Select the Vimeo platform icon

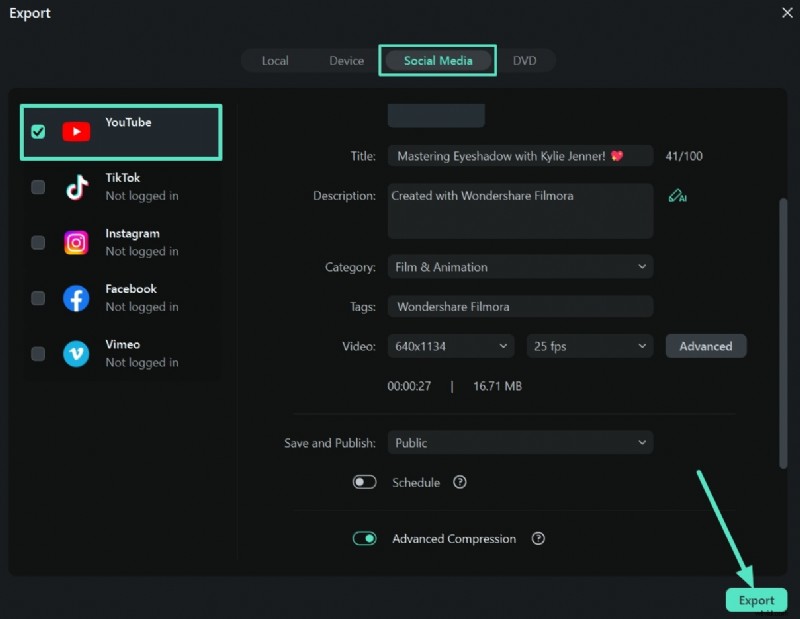[x=77, y=352]
